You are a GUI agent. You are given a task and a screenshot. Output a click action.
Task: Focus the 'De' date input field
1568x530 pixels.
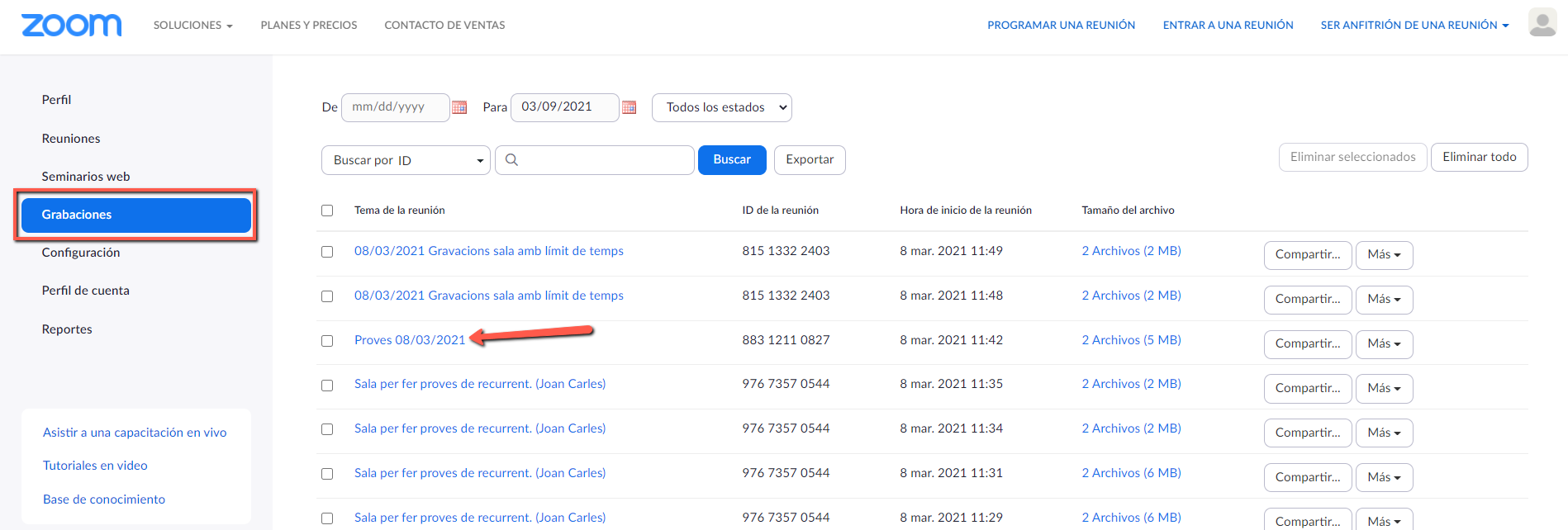tap(395, 107)
